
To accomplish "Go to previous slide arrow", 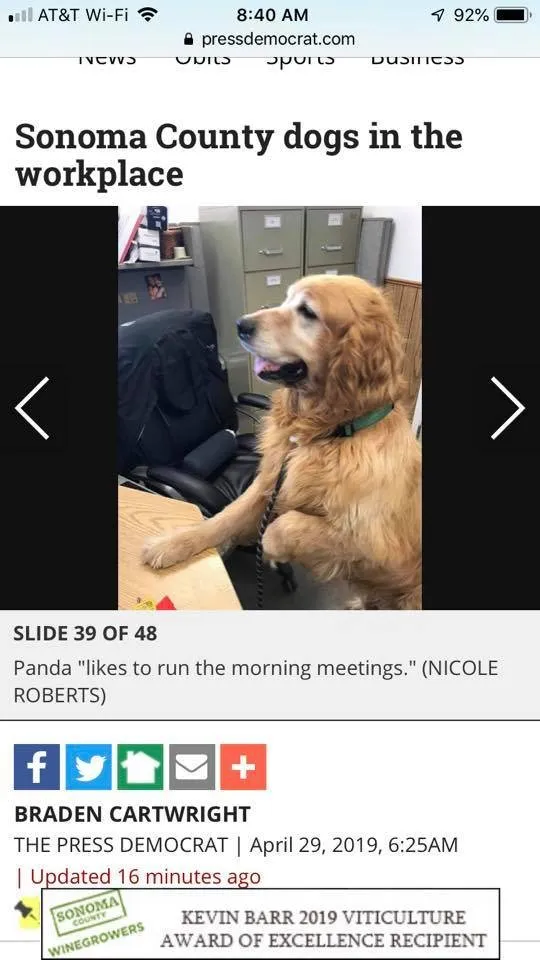I will [x=32, y=408].
